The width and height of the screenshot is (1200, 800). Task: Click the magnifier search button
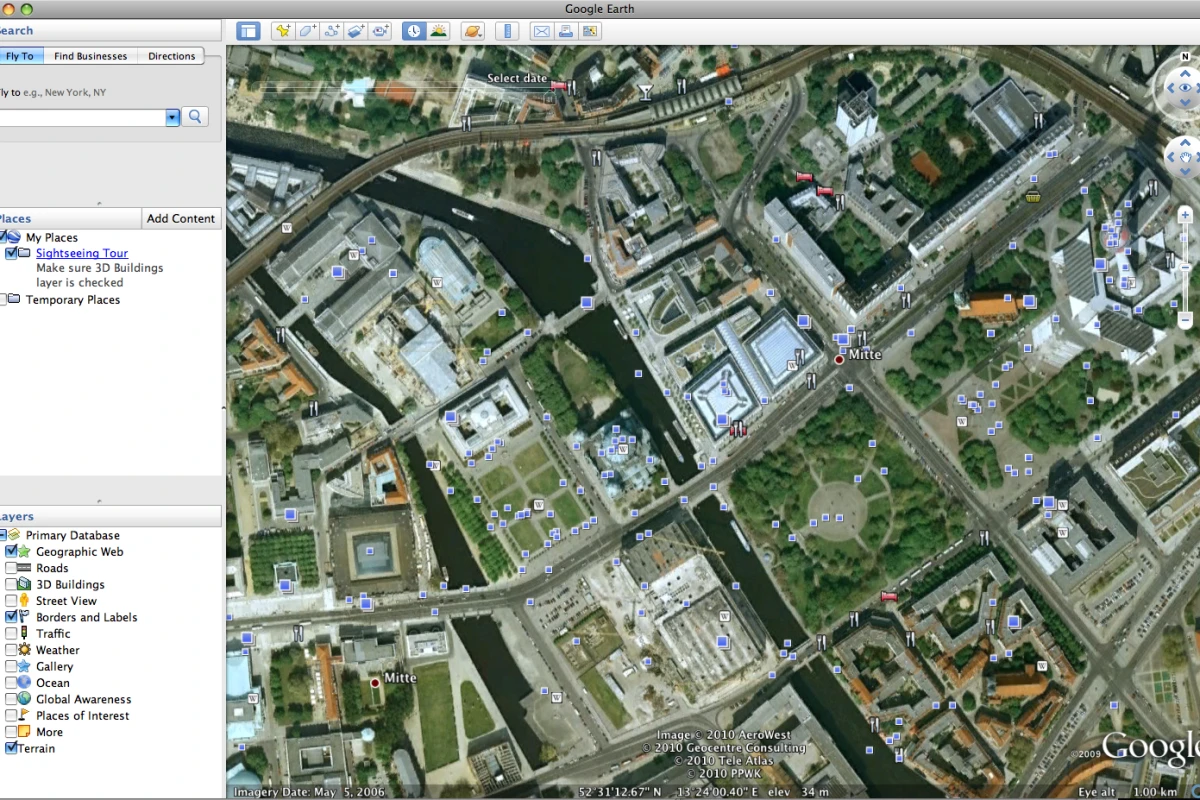195,117
